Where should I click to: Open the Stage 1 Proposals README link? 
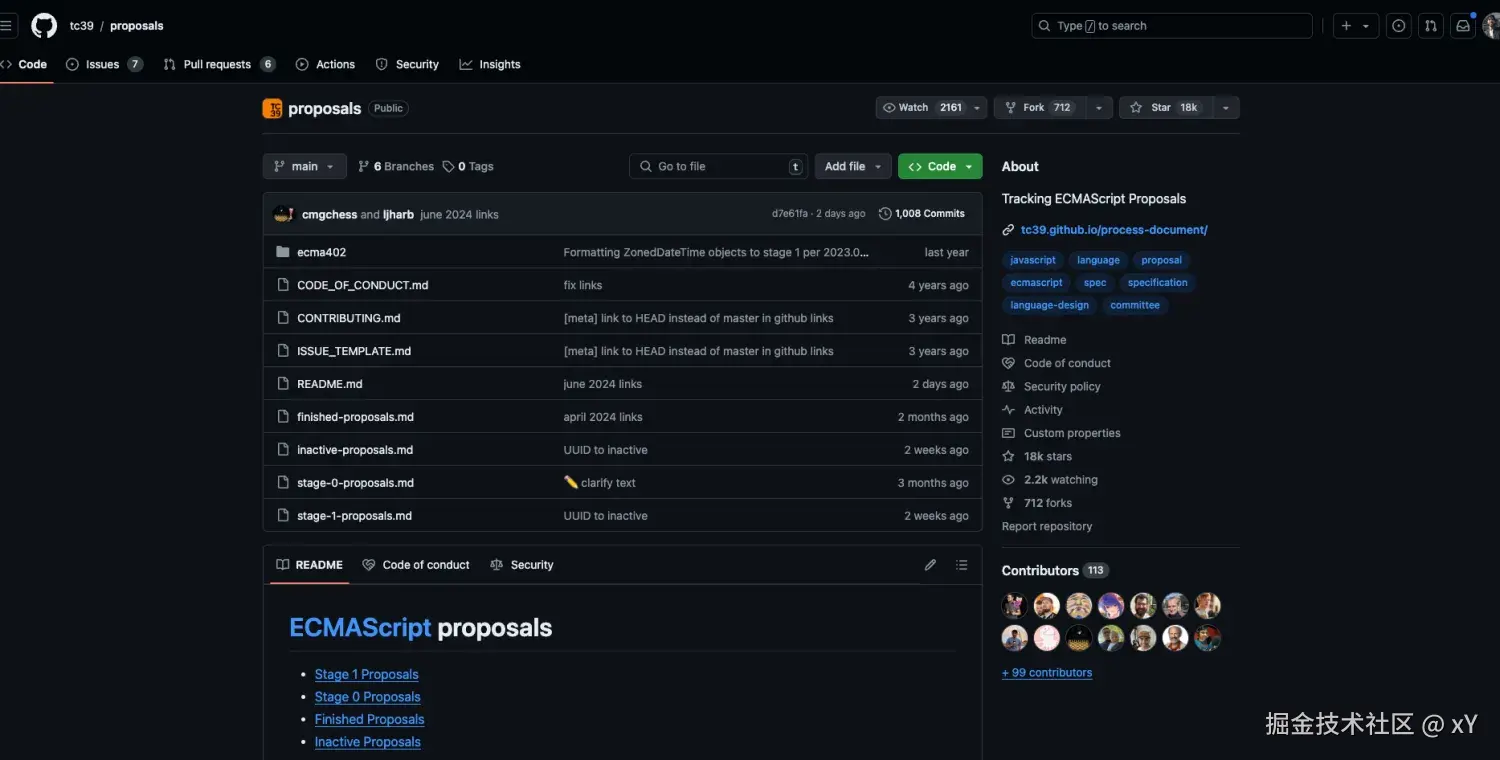point(366,675)
